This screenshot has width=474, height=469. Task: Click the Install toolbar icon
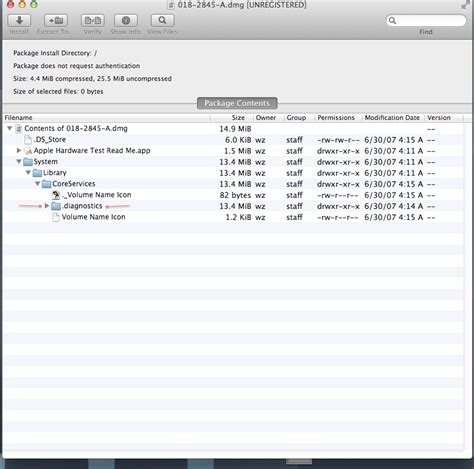tap(19, 21)
